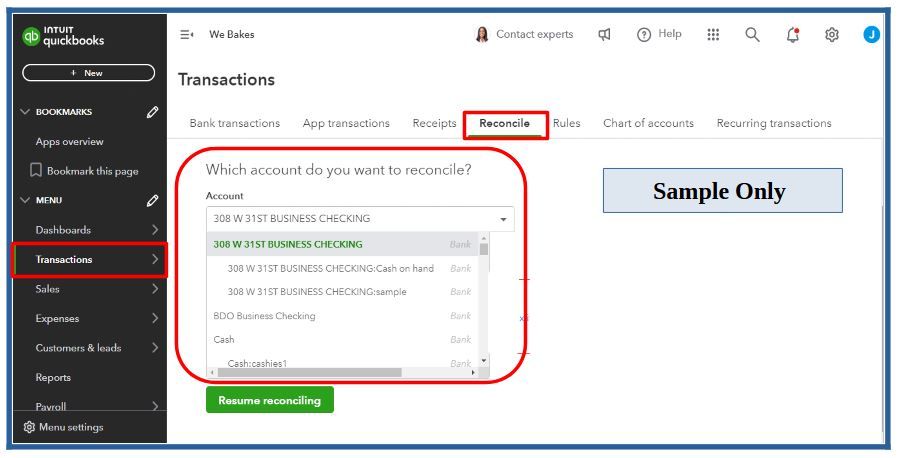The width and height of the screenshot is (898, 458).
Task: Click Resume reconciling button
Action: (270, 400)
